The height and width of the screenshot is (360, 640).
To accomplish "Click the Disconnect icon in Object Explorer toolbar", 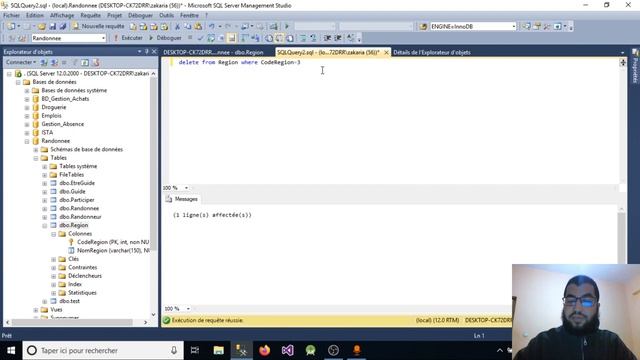I will 54,62.
